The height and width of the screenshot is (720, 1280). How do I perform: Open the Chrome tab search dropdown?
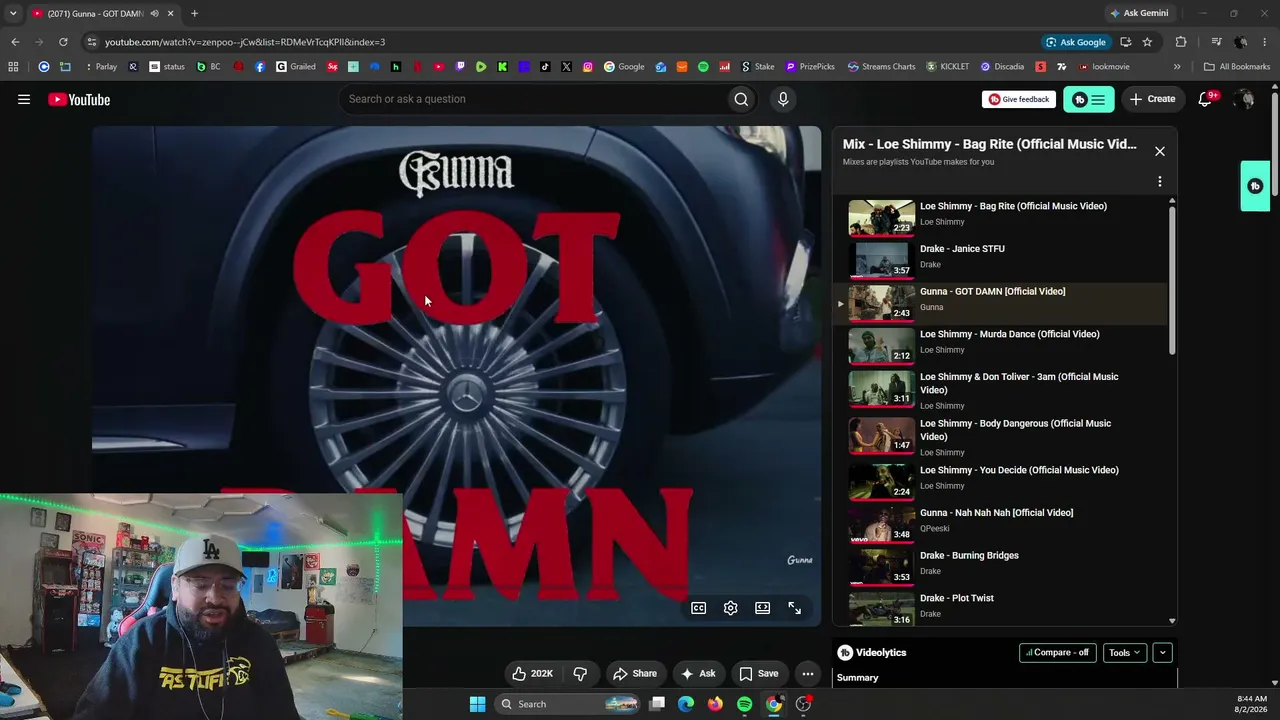coord(13,13)
